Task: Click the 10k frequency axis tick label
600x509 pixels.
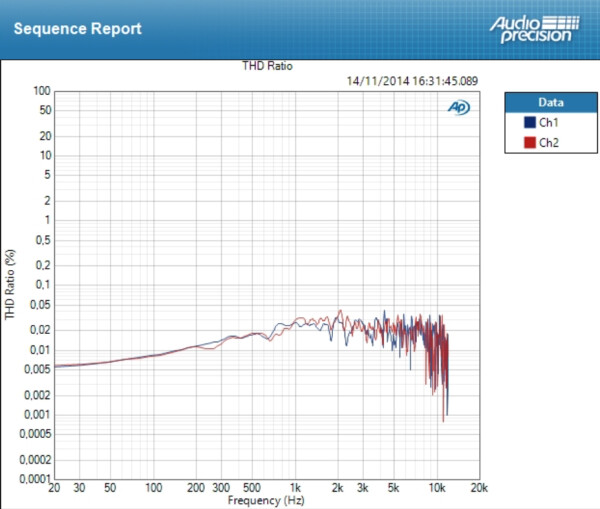Action: pos(437,488)
